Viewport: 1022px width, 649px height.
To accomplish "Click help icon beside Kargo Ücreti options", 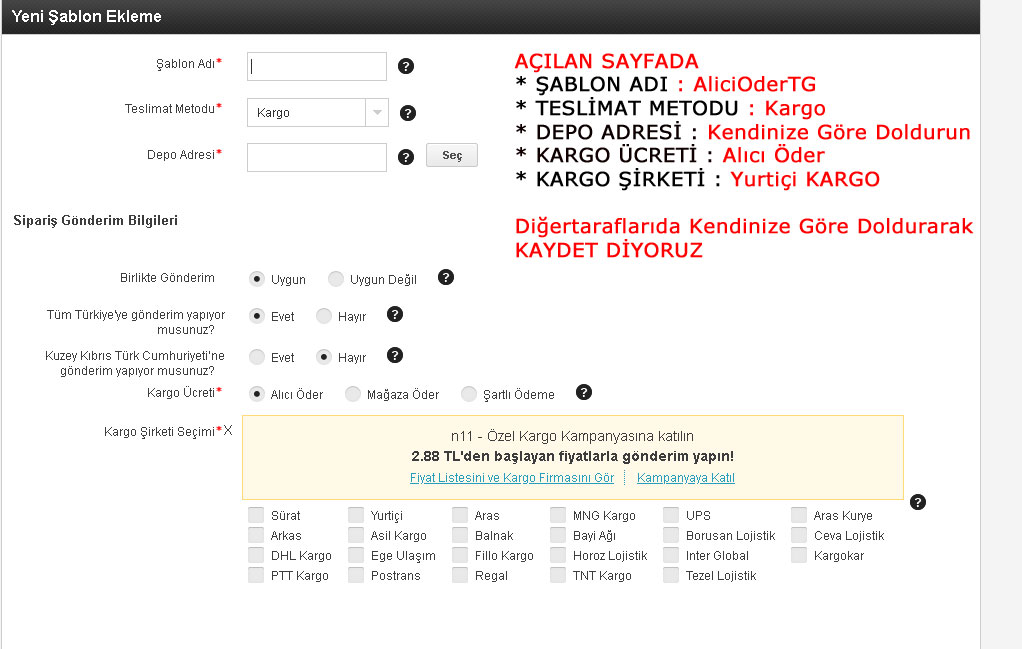I will [584, 392].
